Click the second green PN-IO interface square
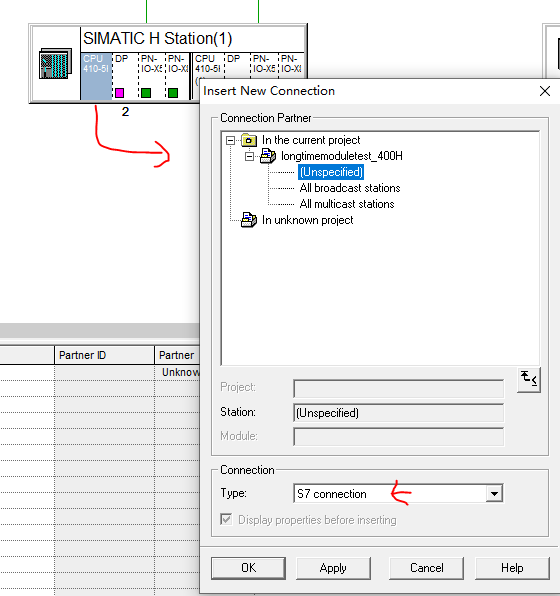Screen dimensions: 560x596 [173, 93]
